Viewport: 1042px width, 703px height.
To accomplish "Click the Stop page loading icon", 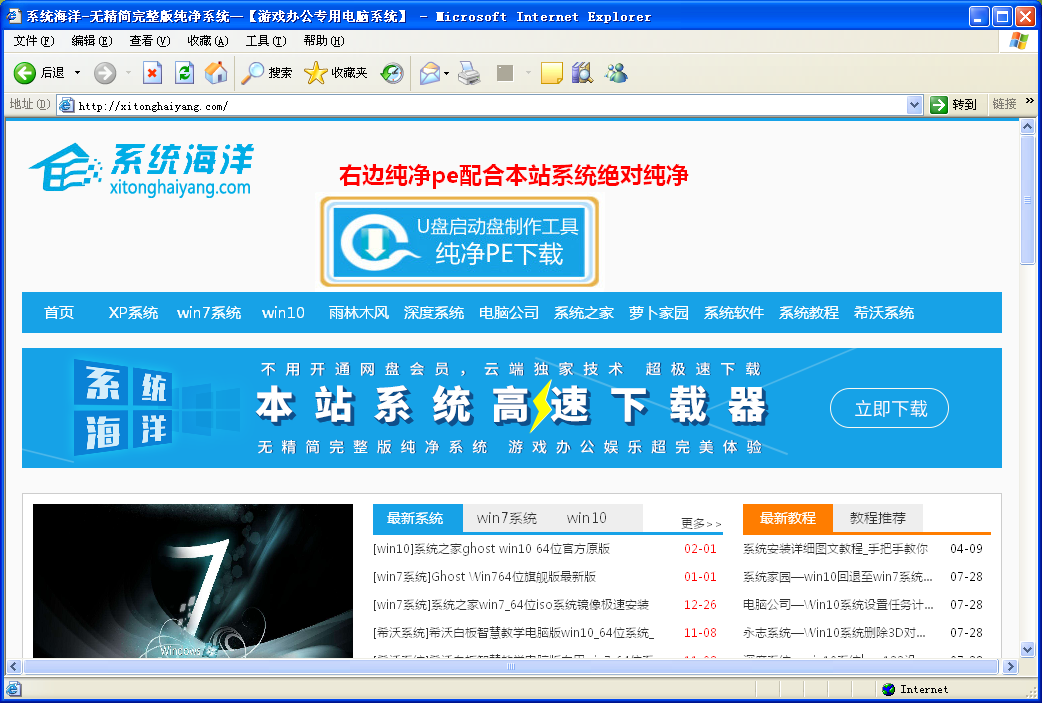I will [x=153, y=73].
